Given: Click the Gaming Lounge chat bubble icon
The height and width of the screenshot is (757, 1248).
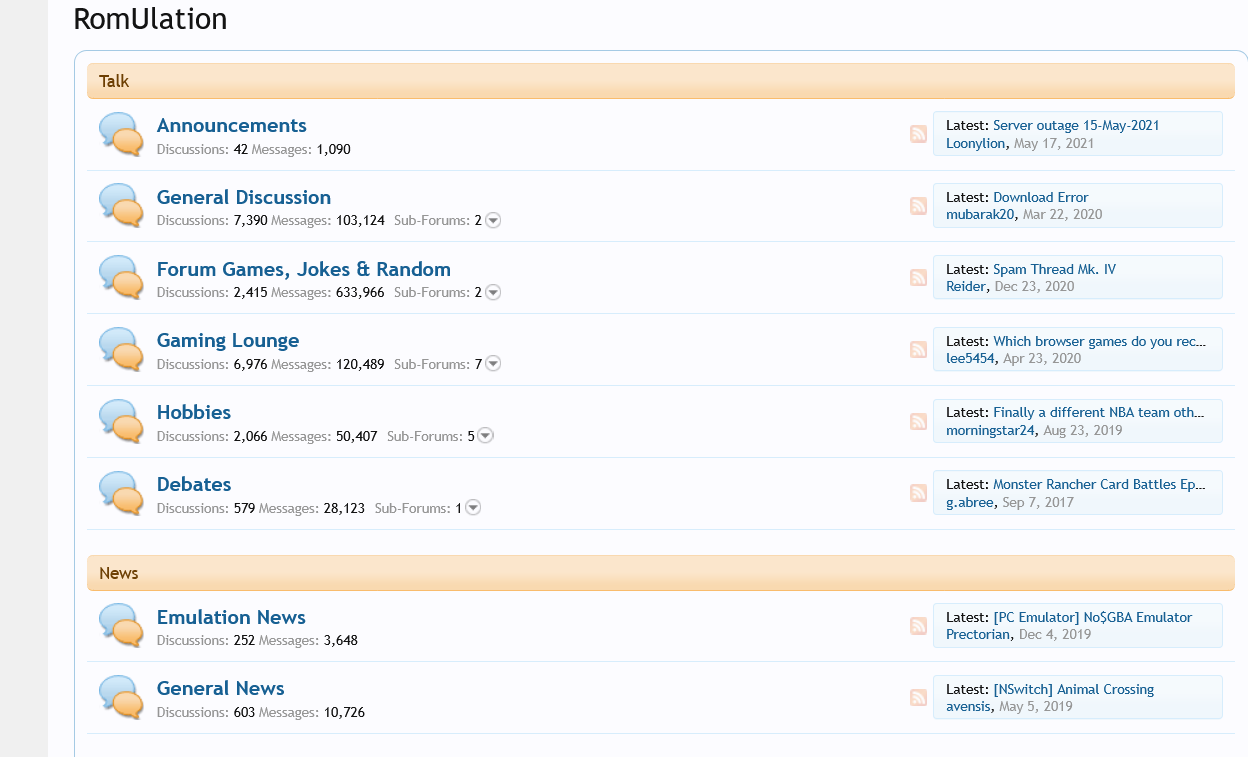Looking at the screenshot, I should click(122, 350).
